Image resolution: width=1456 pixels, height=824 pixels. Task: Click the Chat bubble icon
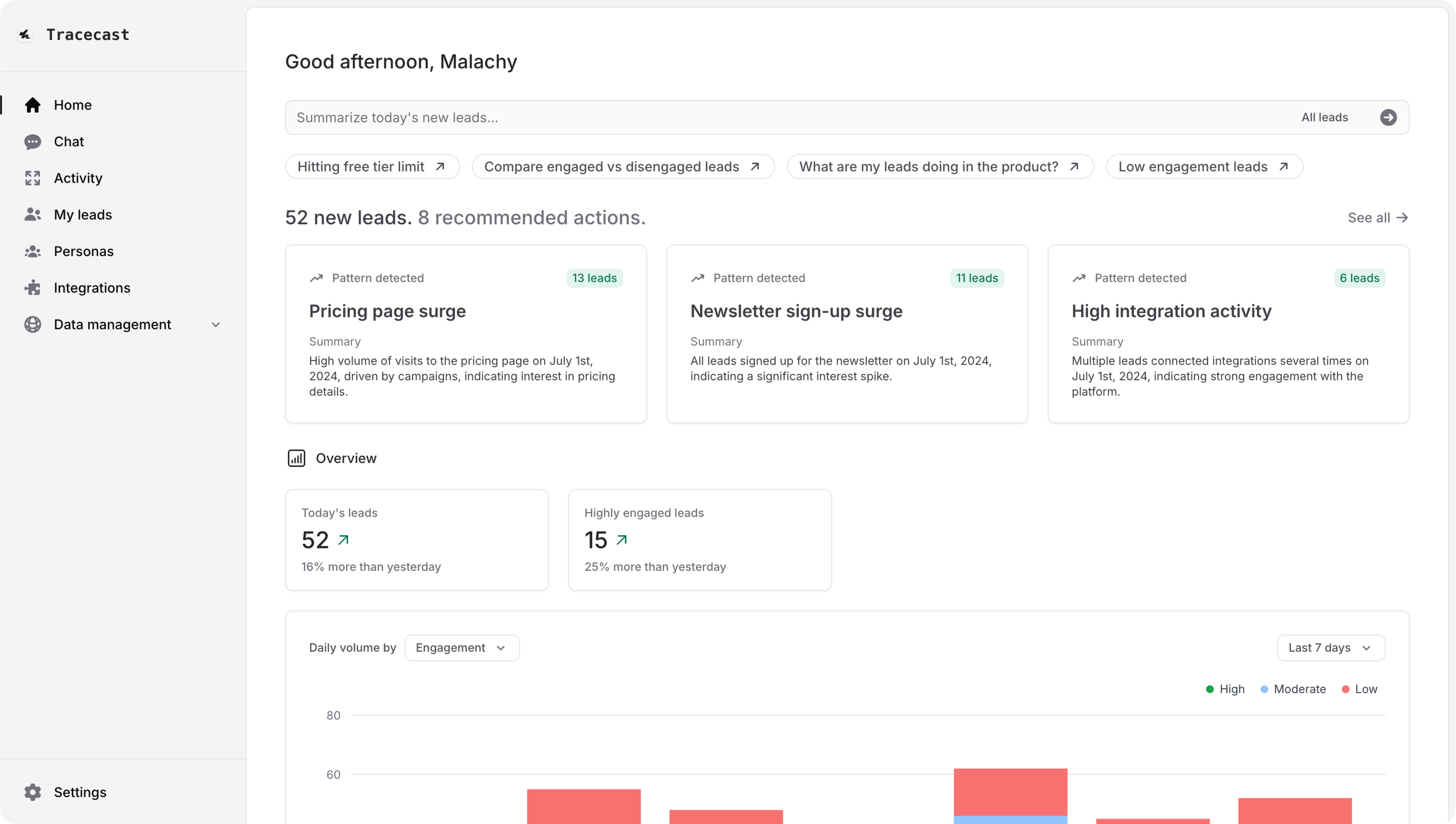point(33,141)
